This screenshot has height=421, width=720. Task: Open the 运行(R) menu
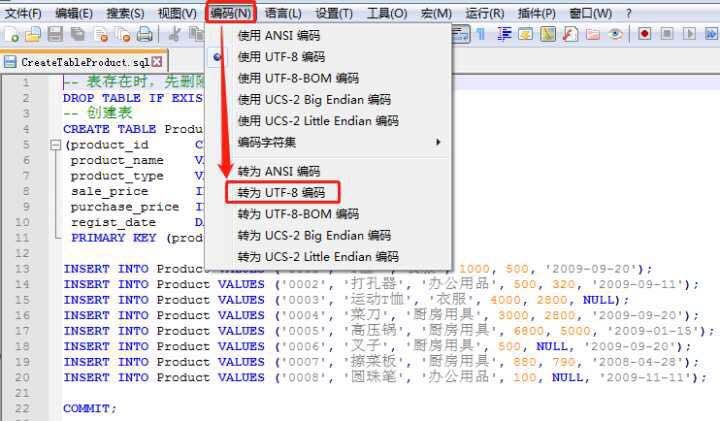click(x=485, y=13)
